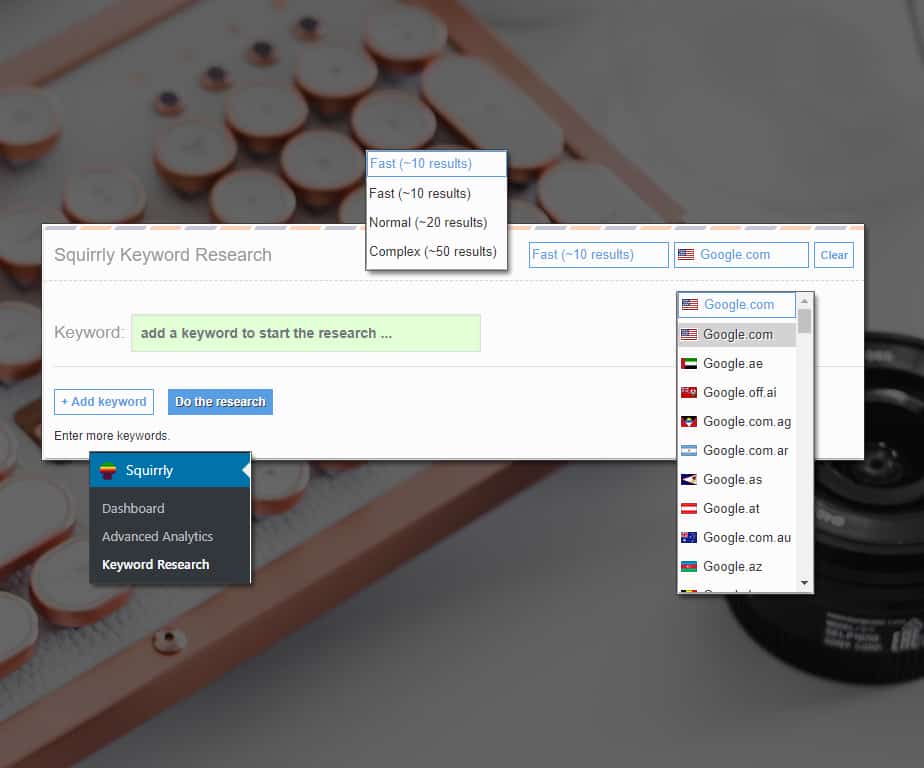This screenshot has height=768, width=924.
Task: Click the country list scrollbar thumb
Action: (804, 321)
